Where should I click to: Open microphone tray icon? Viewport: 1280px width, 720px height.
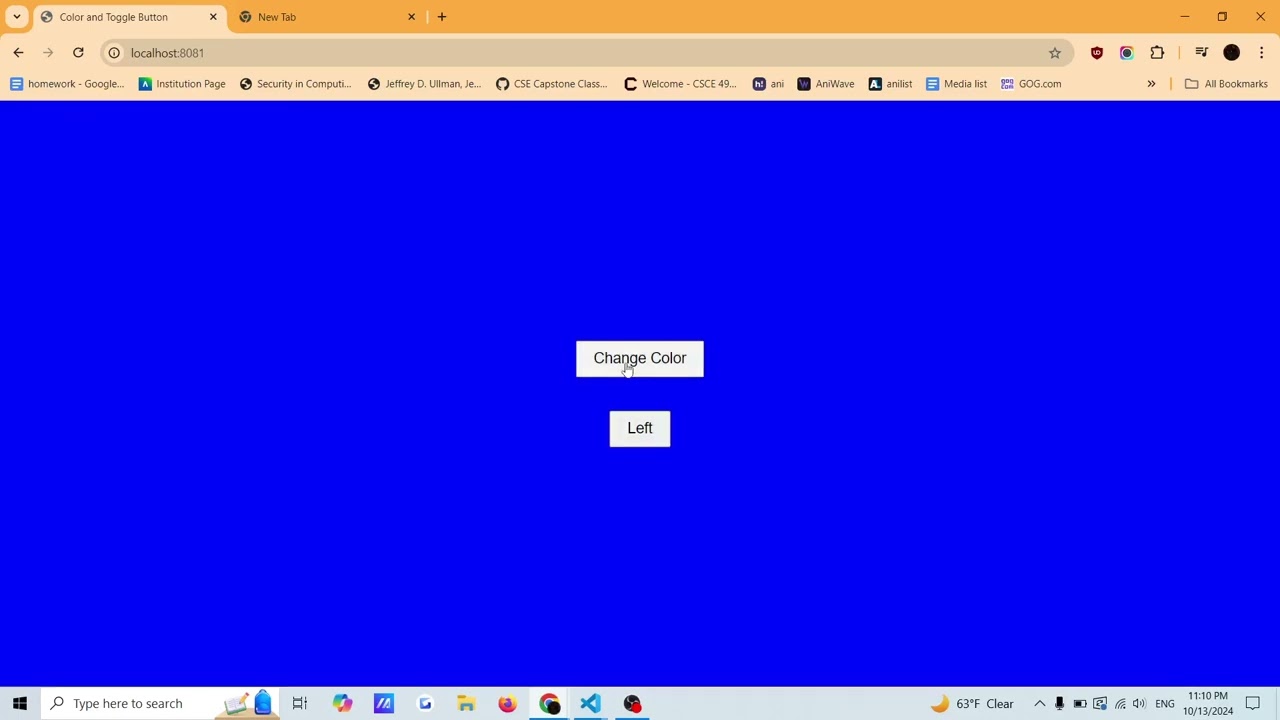tap(1060, 704)
